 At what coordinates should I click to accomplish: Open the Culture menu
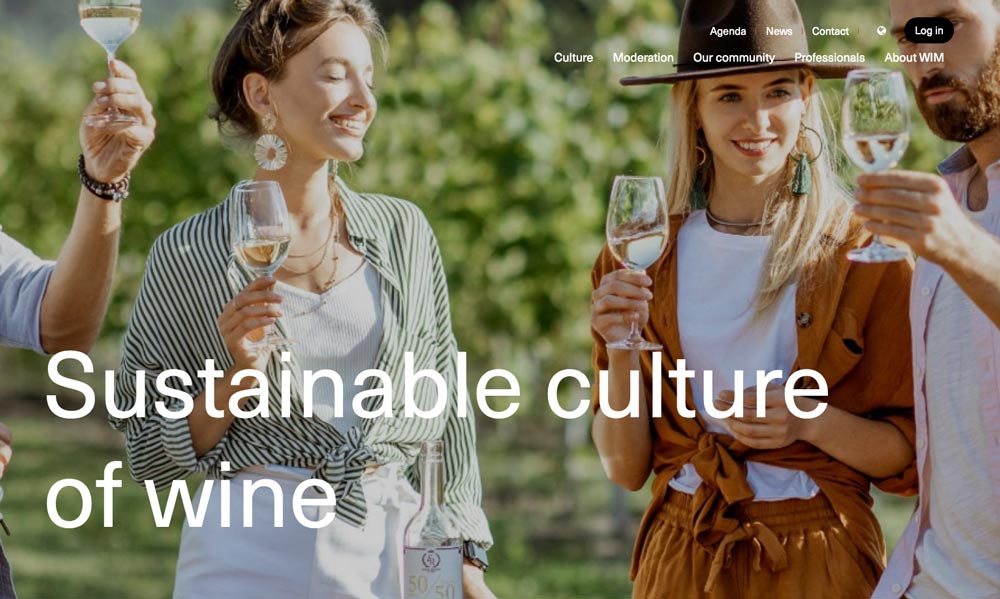[x=573, y=57]
